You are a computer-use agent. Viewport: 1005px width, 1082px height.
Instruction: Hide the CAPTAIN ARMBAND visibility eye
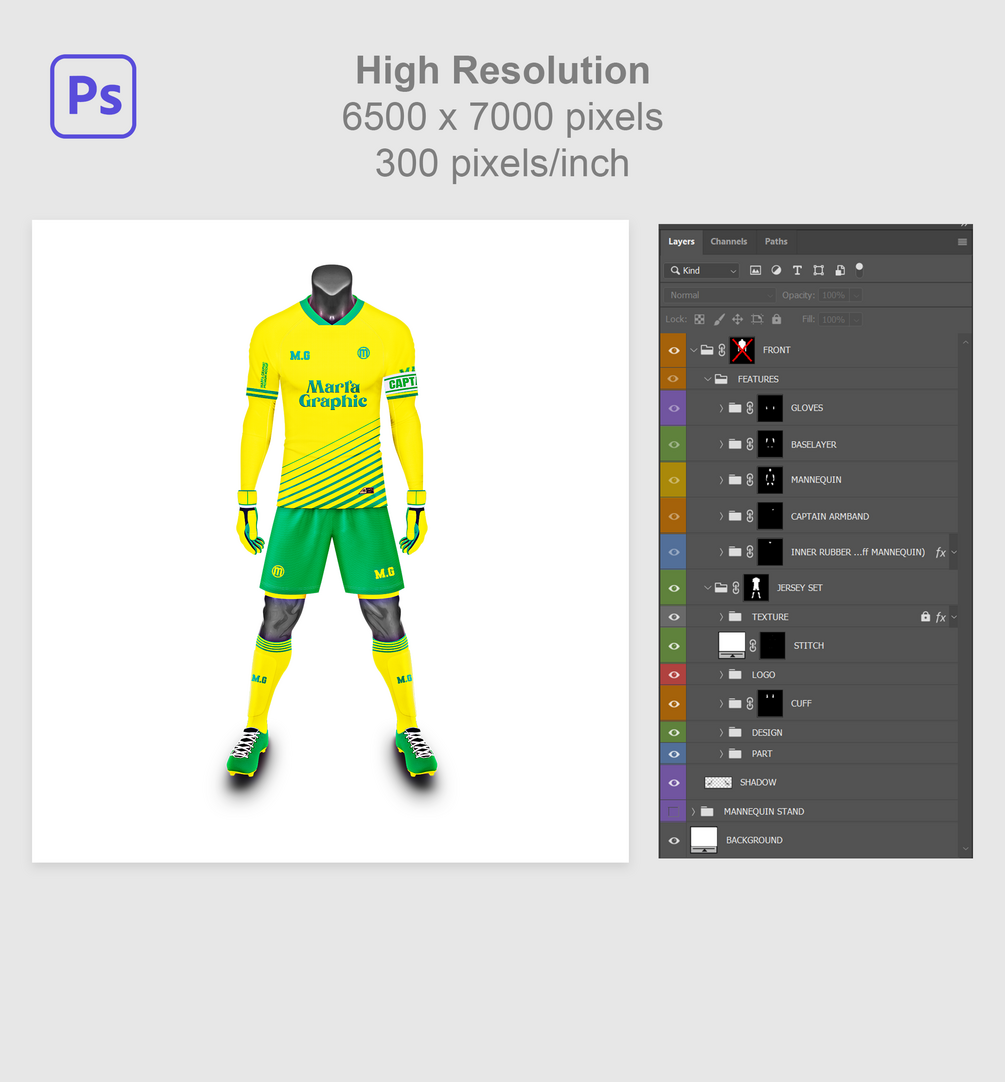pos(674,516)
